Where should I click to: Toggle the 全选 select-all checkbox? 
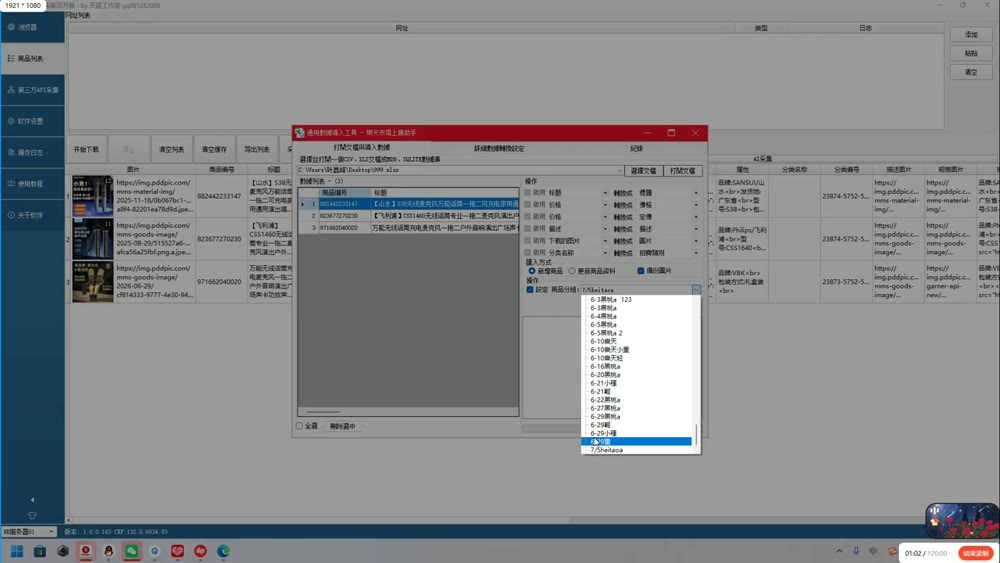(x=299, y=426)
